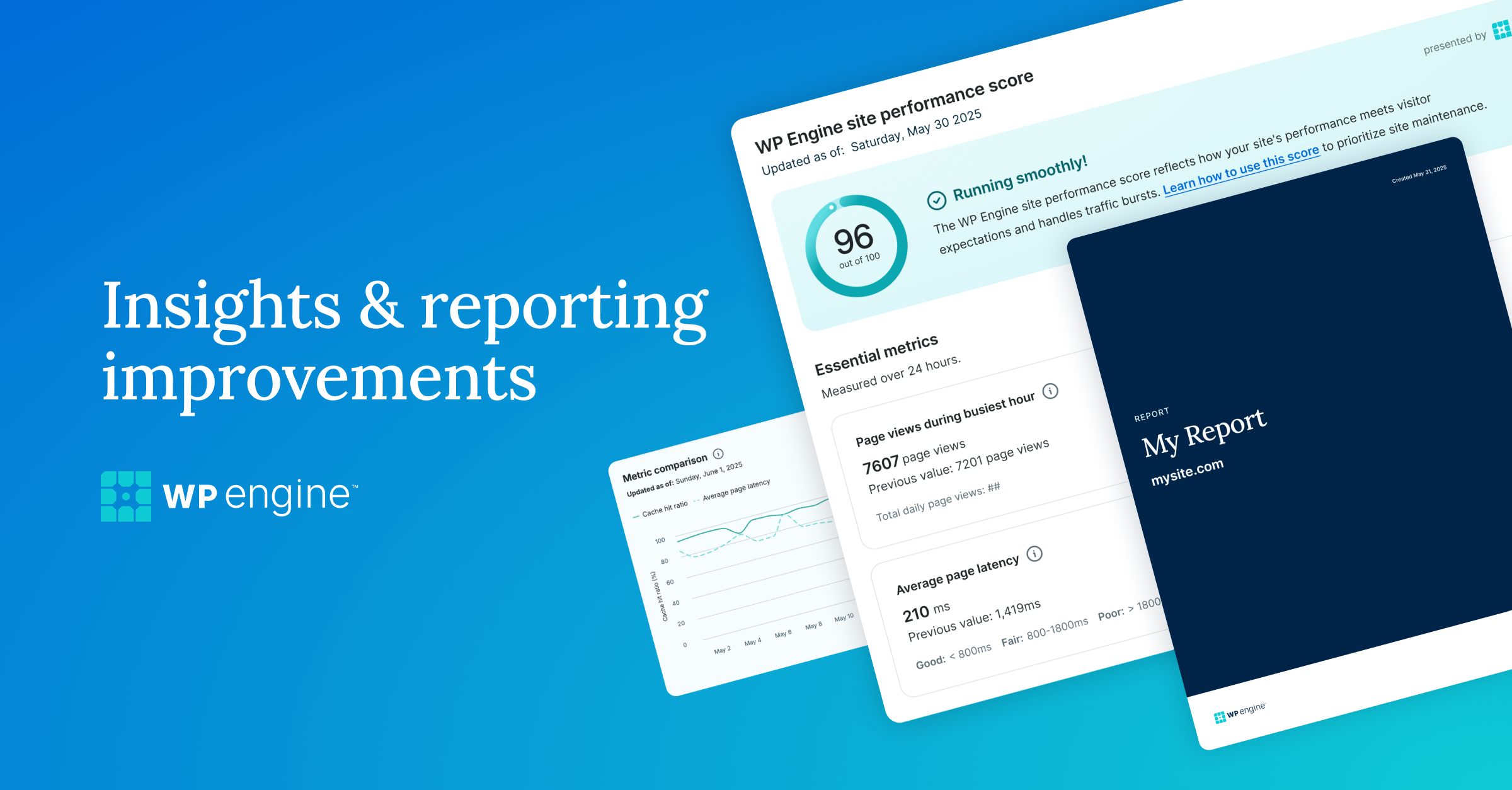Click the circular 96 score gauge
This screenshot has width=1512, height=790.
(x=857, y=246)
